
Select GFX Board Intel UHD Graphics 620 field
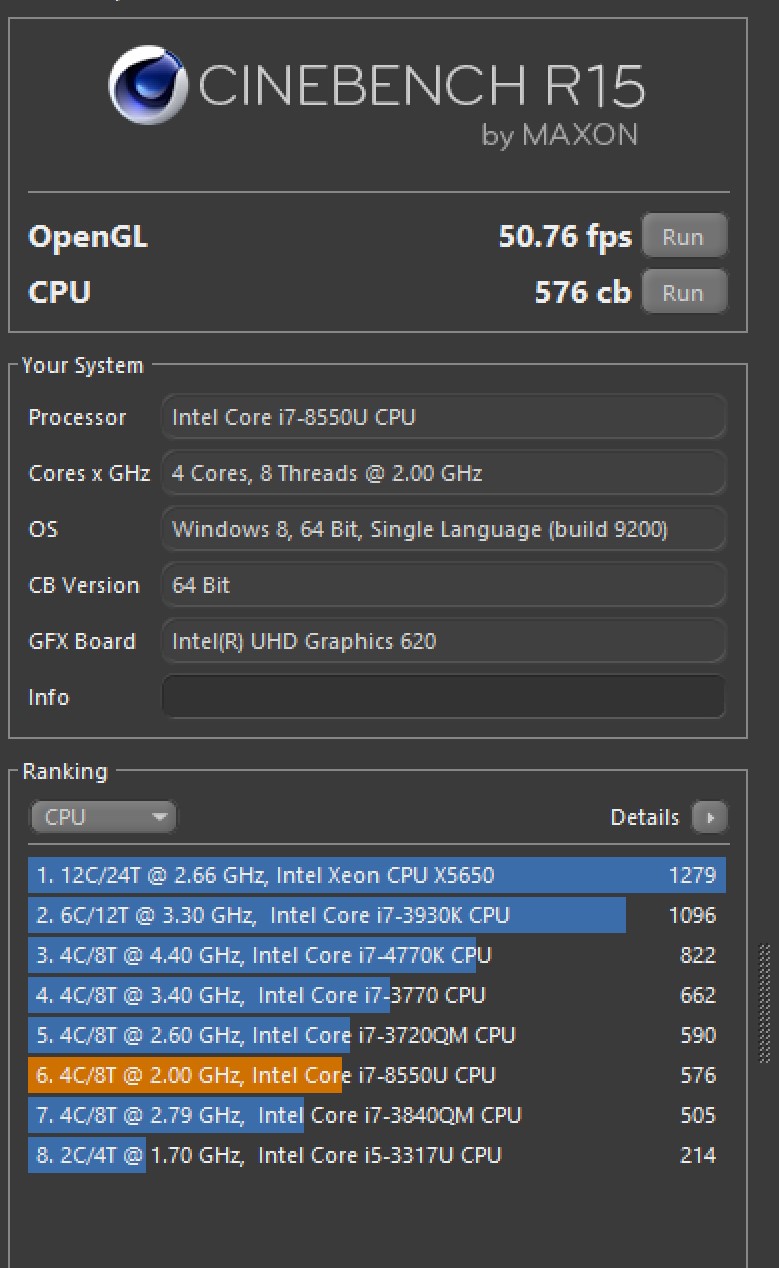(x=443, y=641)
